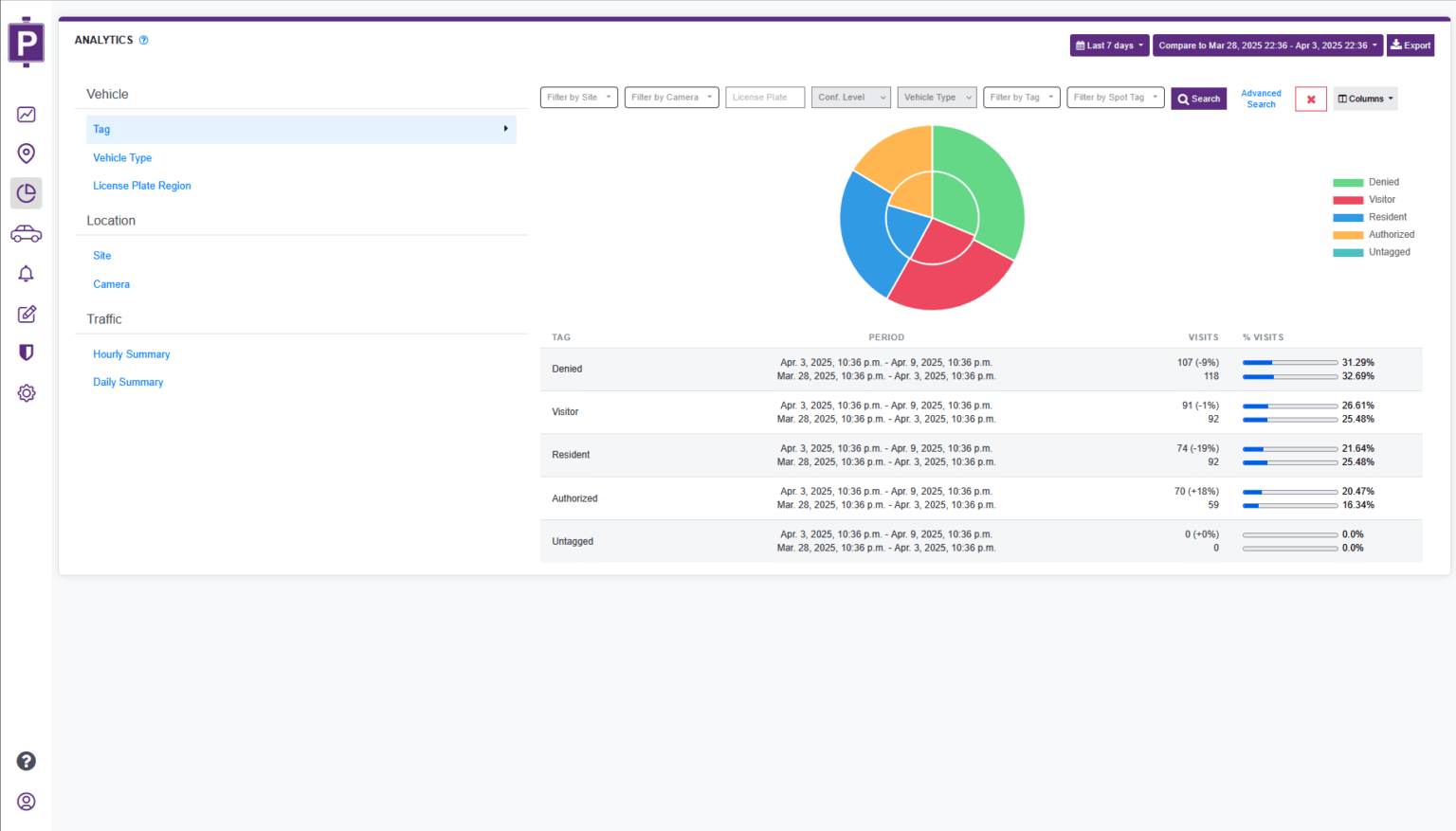
Task: Click the Search button
Action: (x=1199, y=99)
